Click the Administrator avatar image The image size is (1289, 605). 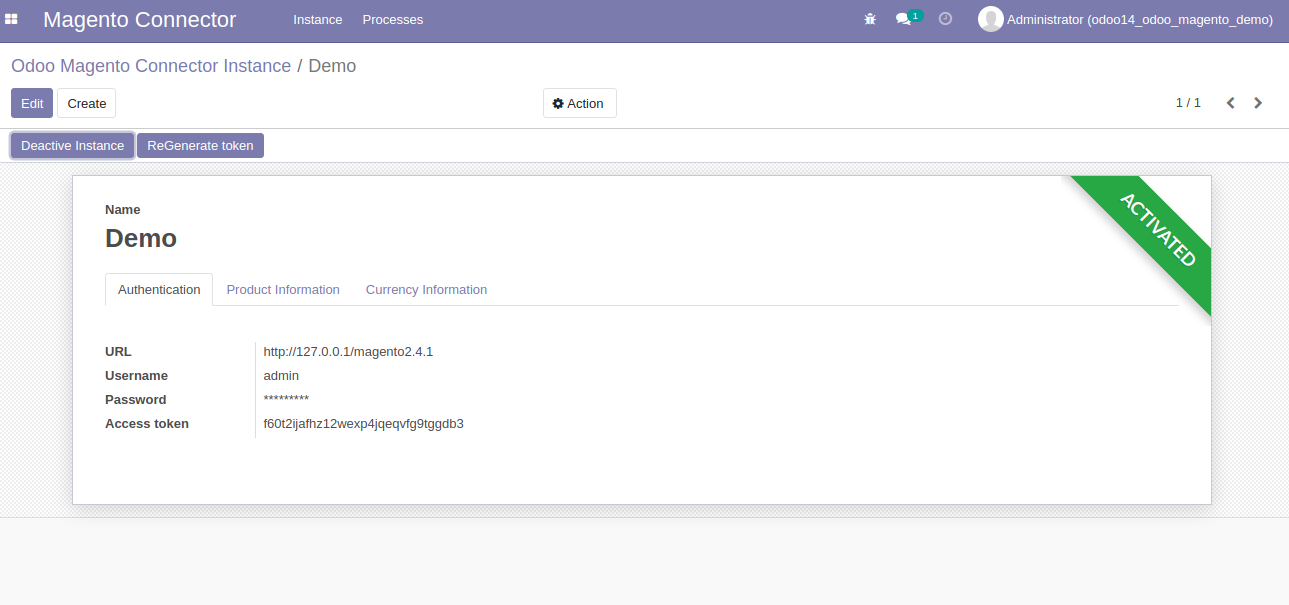click(x=990, y=18)
